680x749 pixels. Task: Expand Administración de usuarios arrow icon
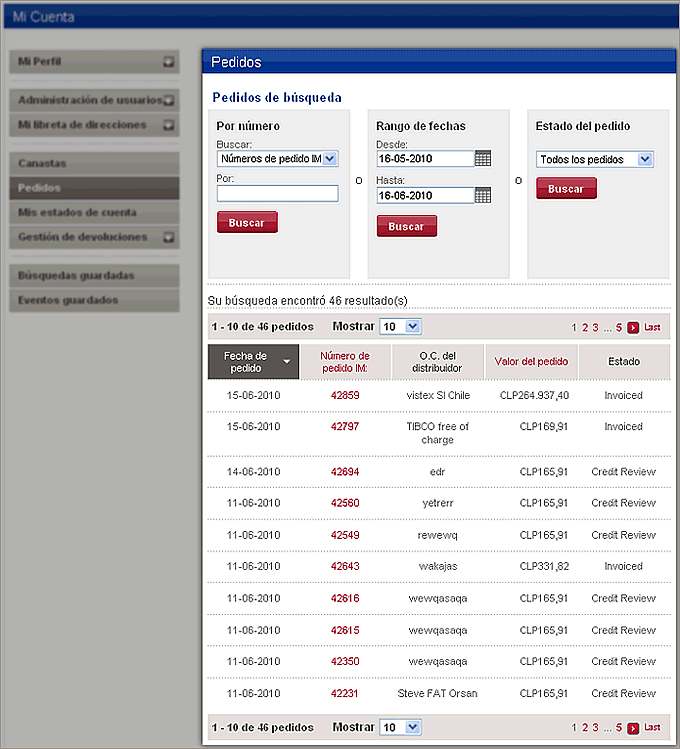click(x=169, y=101)
